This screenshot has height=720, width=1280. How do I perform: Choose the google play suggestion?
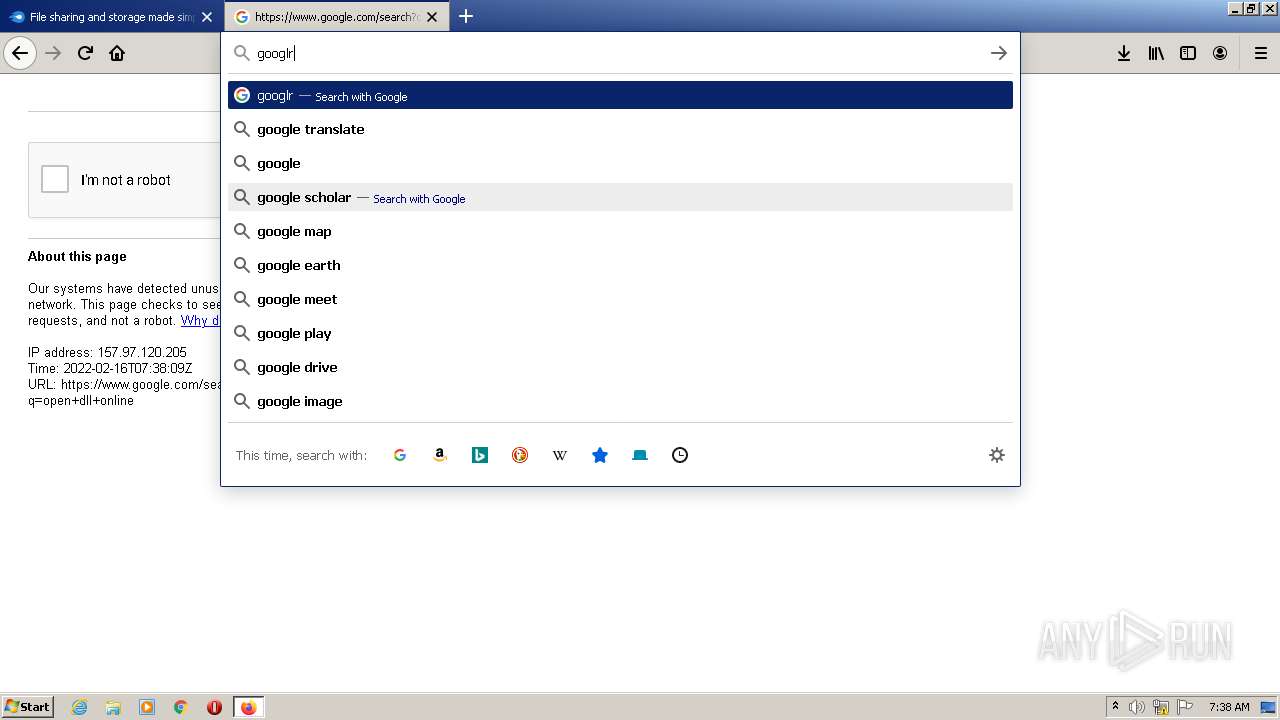click(x=620, y=333)
